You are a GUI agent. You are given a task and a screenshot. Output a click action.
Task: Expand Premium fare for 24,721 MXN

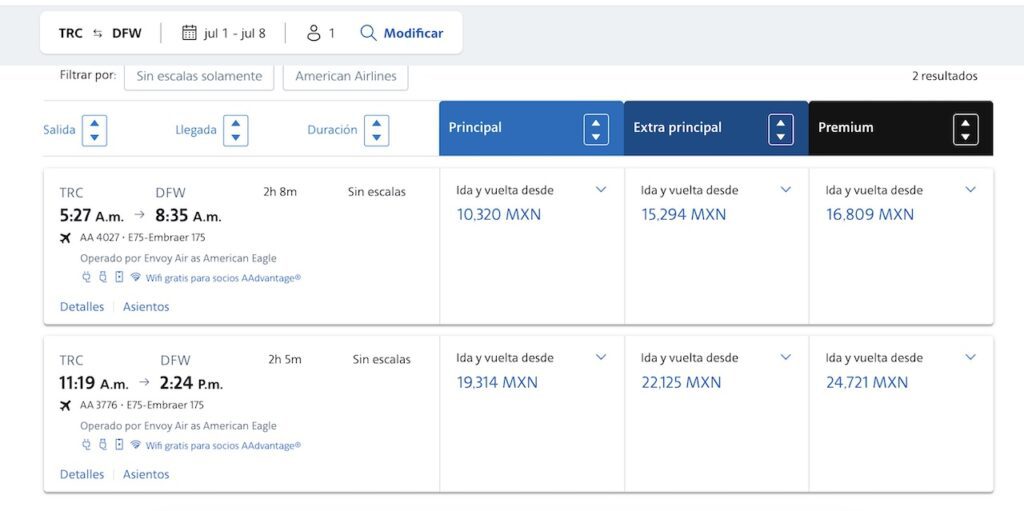[970, 357]
